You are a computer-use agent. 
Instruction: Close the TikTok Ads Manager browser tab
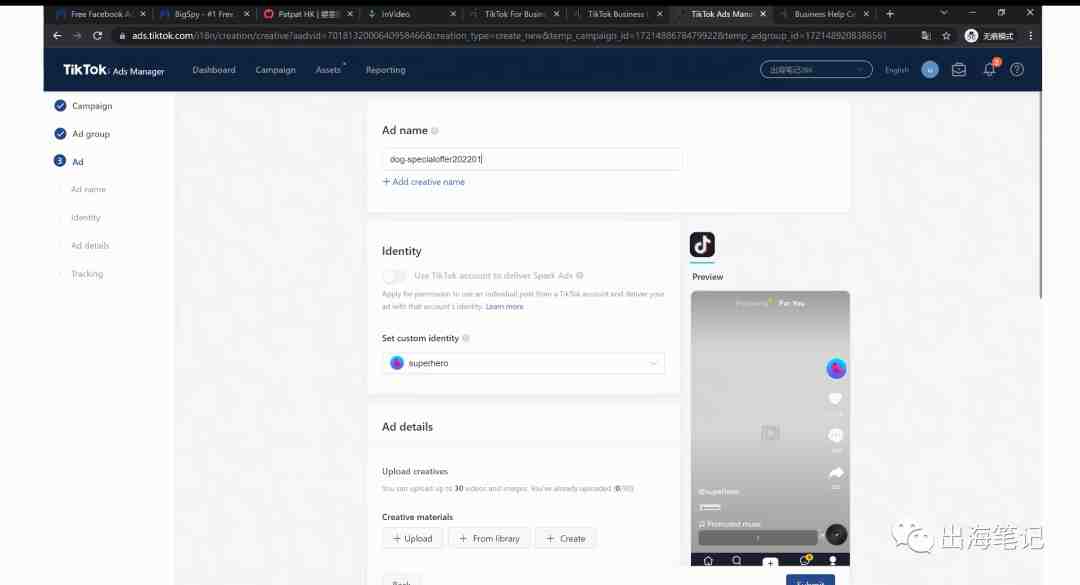pos(762,14)
